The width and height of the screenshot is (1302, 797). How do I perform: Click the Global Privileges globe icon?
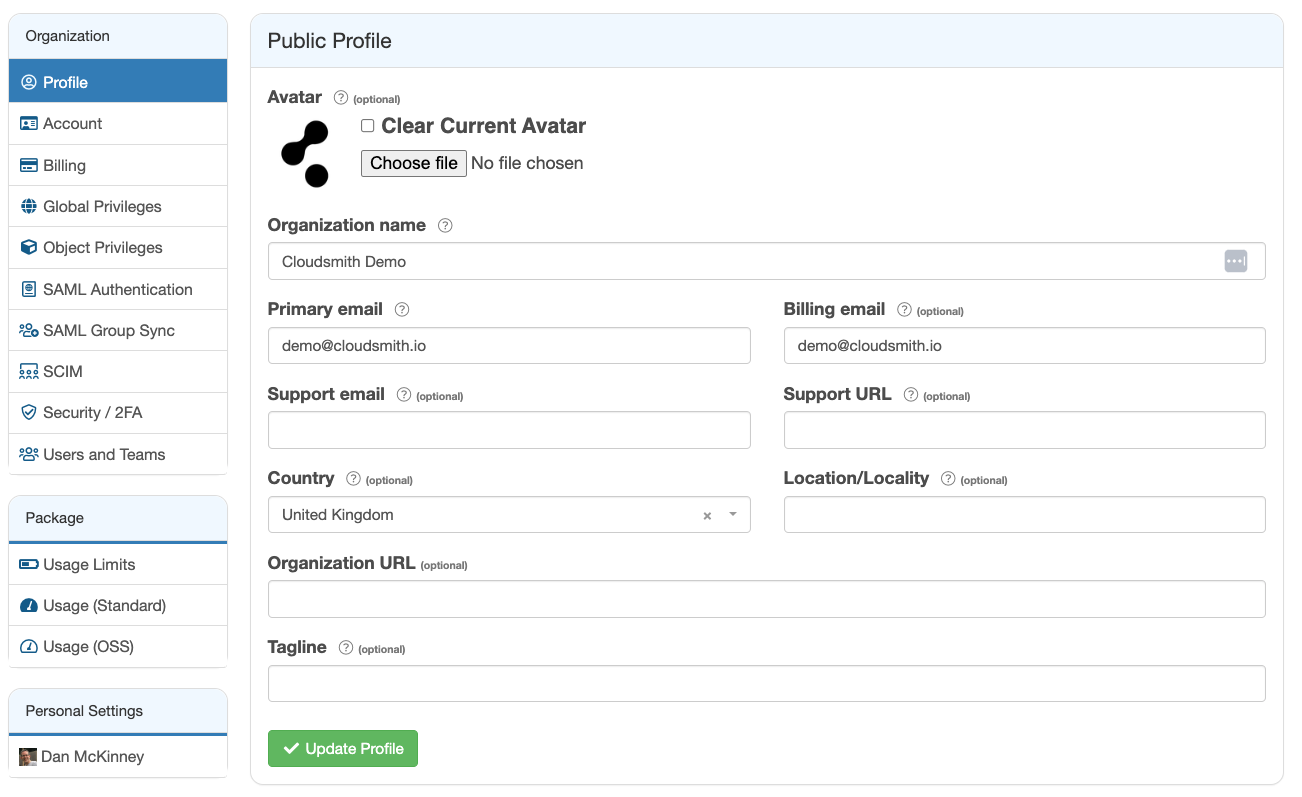point(28,207)
